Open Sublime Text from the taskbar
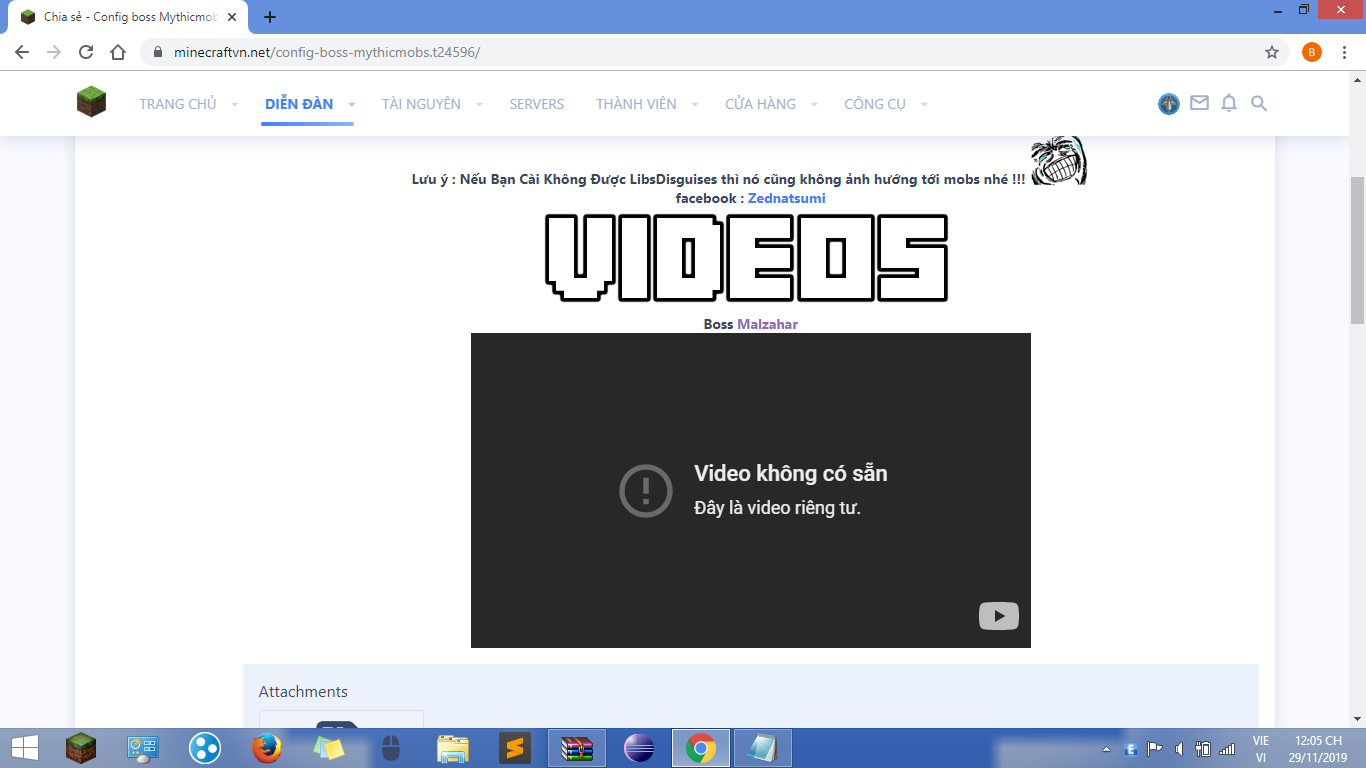 point(515,748)
